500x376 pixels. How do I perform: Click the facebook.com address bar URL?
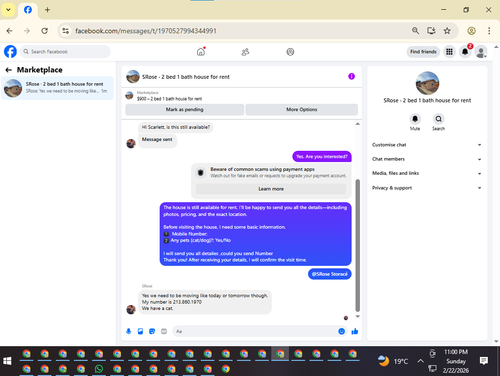(146, 31)
